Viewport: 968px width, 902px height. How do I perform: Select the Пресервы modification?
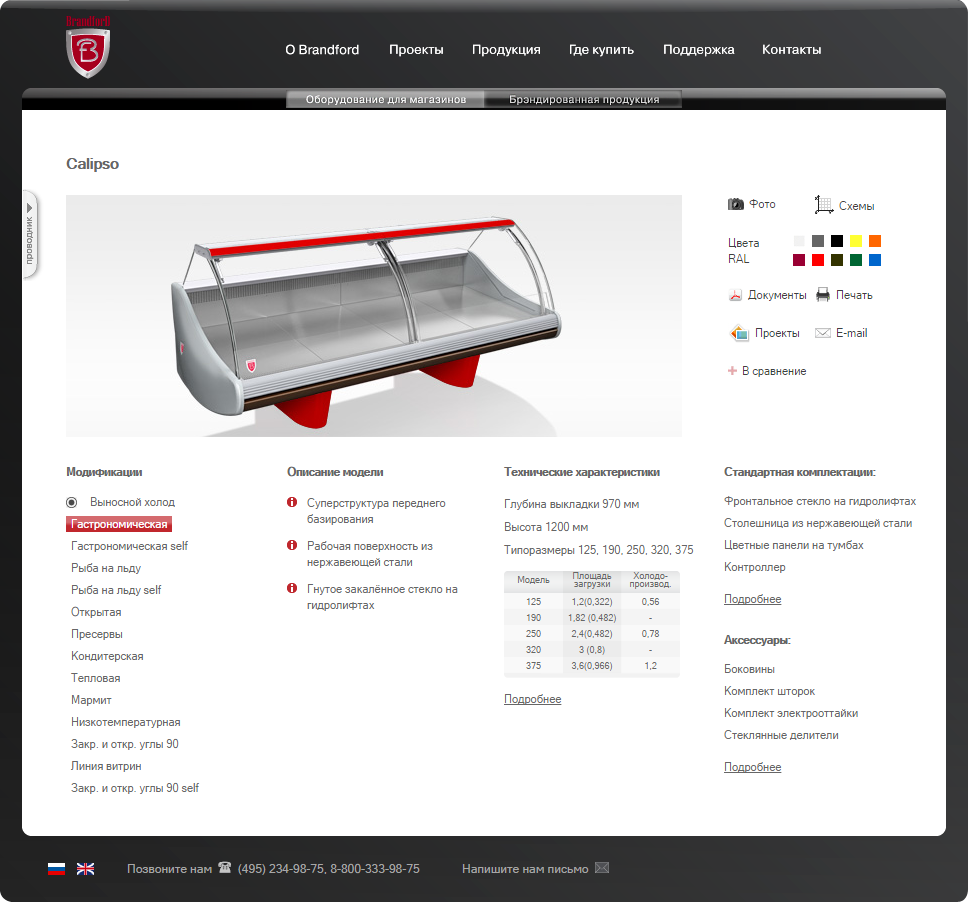point(96,634)
